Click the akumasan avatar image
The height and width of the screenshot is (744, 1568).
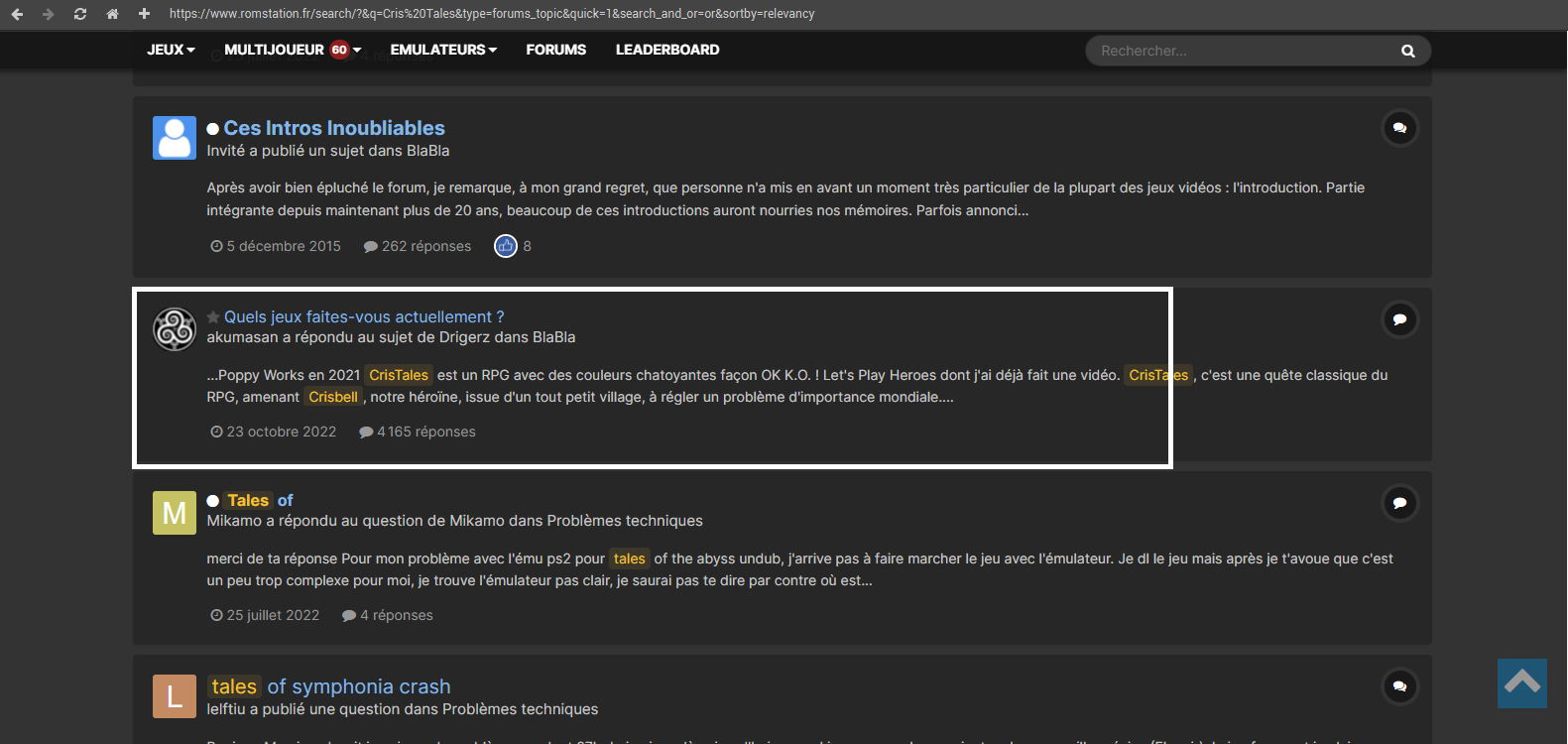[x=175, y=329]
